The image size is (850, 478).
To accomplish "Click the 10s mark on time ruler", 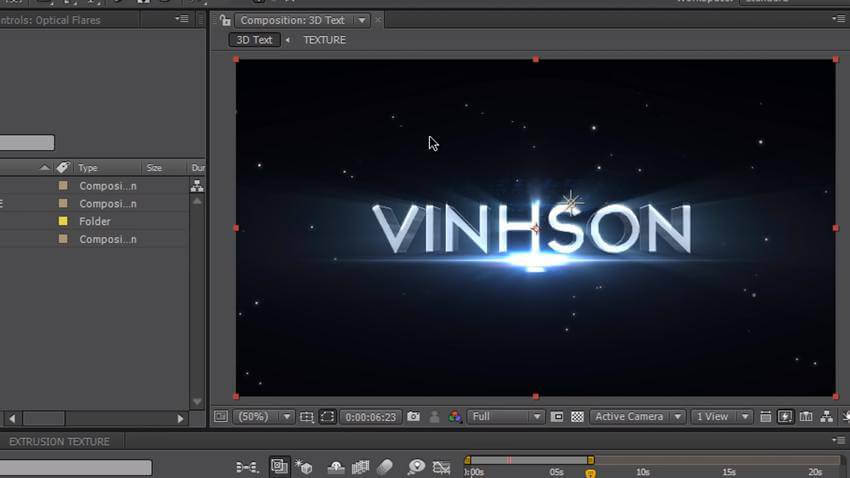I will [x=643, y=473].
